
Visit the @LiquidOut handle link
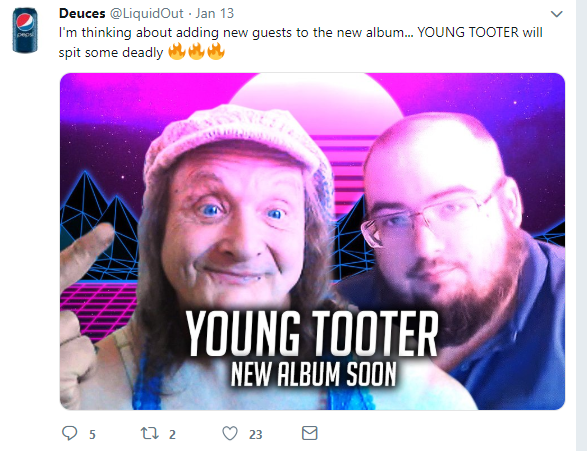point(146,13)
